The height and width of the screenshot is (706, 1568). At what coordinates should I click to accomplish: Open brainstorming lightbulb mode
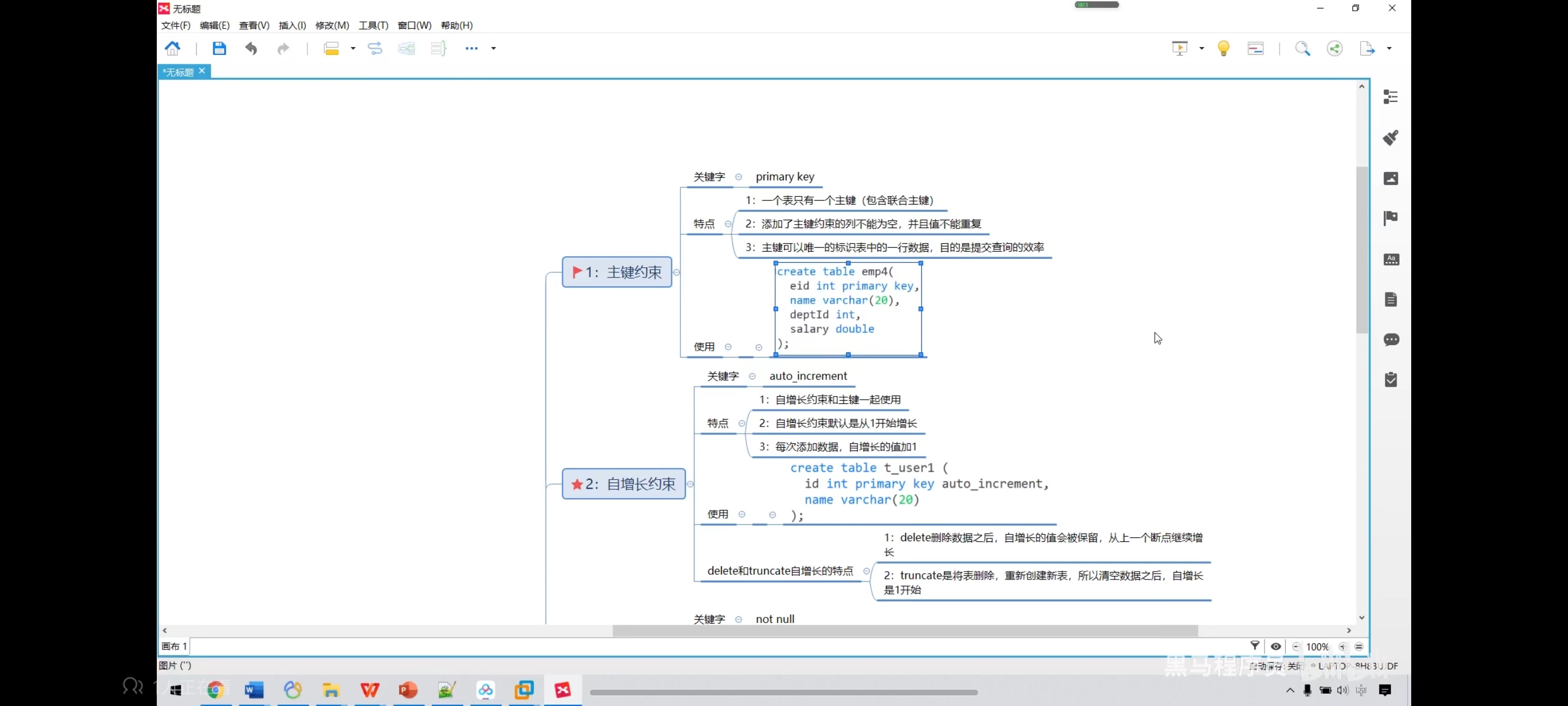point(1224,48)
